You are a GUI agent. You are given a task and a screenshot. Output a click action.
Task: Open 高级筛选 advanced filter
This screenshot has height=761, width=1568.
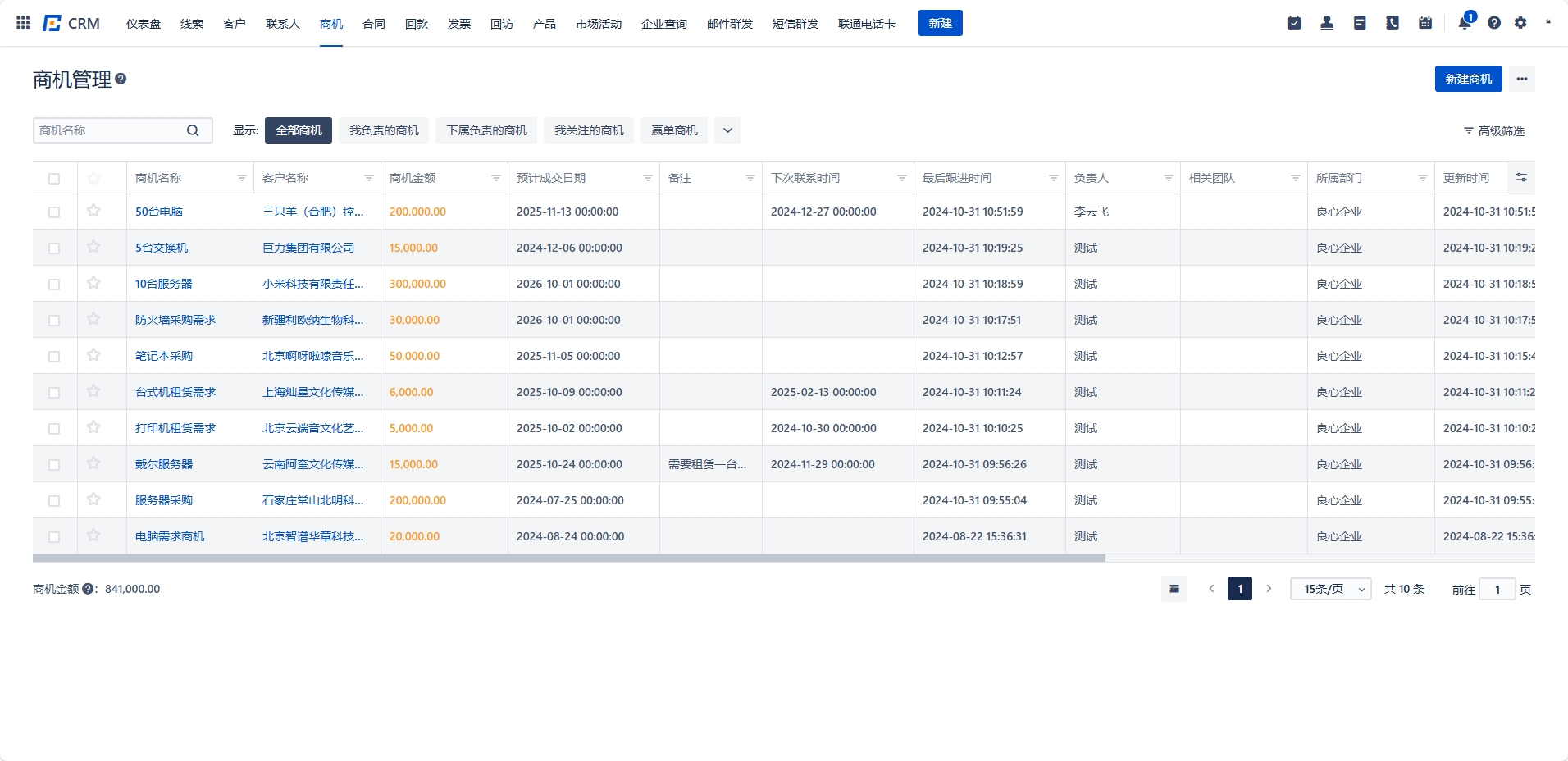pos(1494,131)
